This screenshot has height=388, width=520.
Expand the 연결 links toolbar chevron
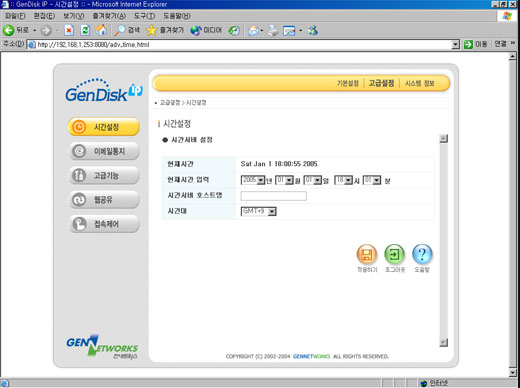[x=513, y=43]
